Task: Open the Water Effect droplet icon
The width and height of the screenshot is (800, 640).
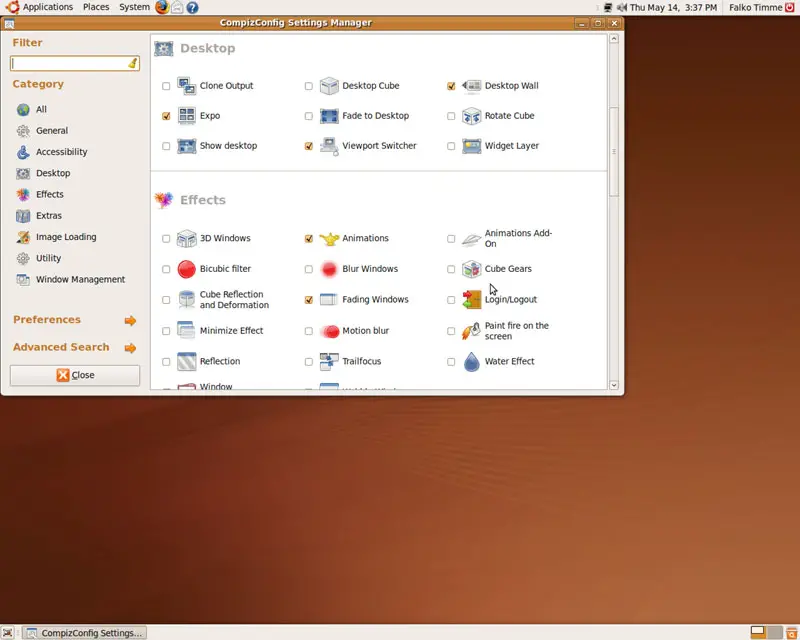Action: coord(471,361)
